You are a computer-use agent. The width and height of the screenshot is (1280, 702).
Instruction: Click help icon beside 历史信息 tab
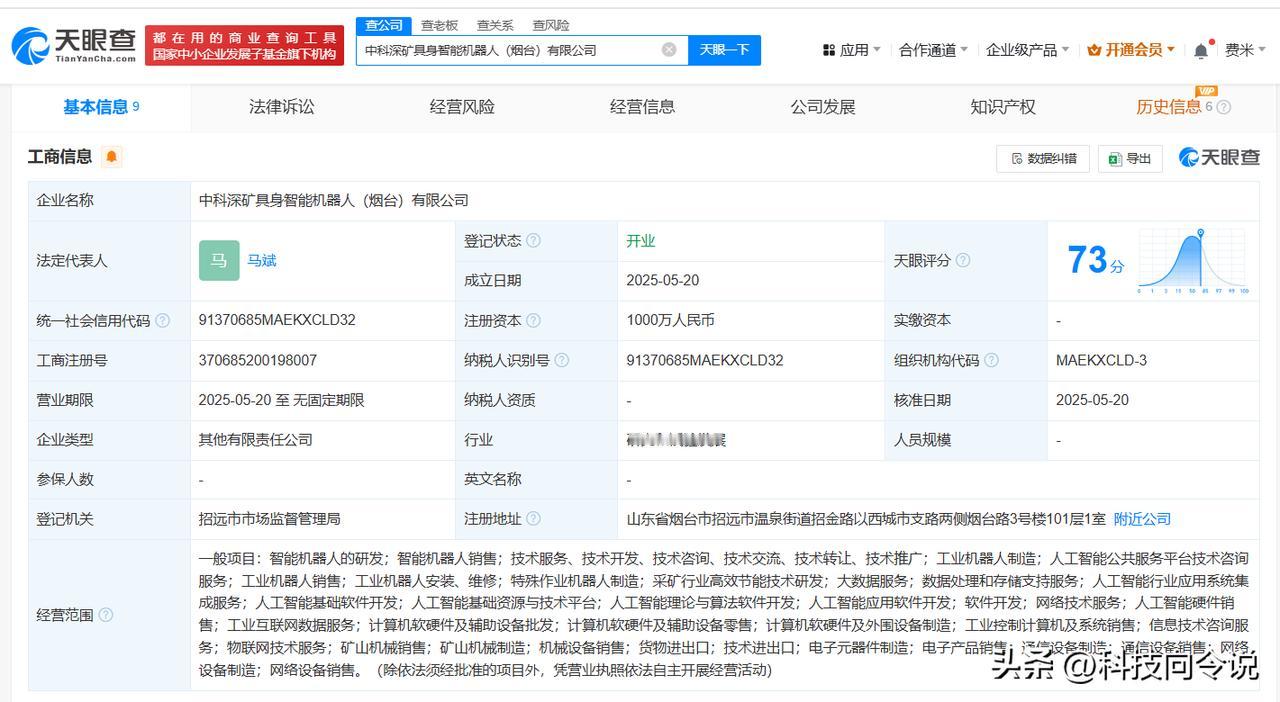1223,107
